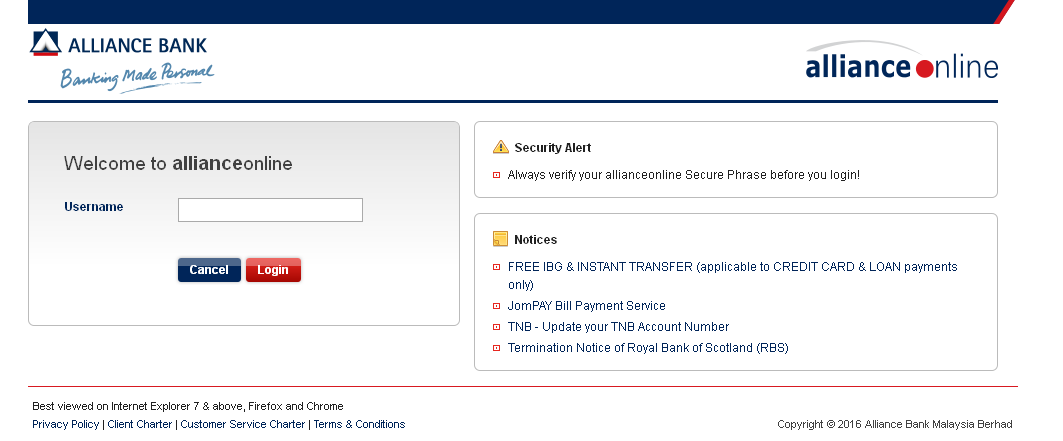Click the allianceonline logo

[901, 66]
